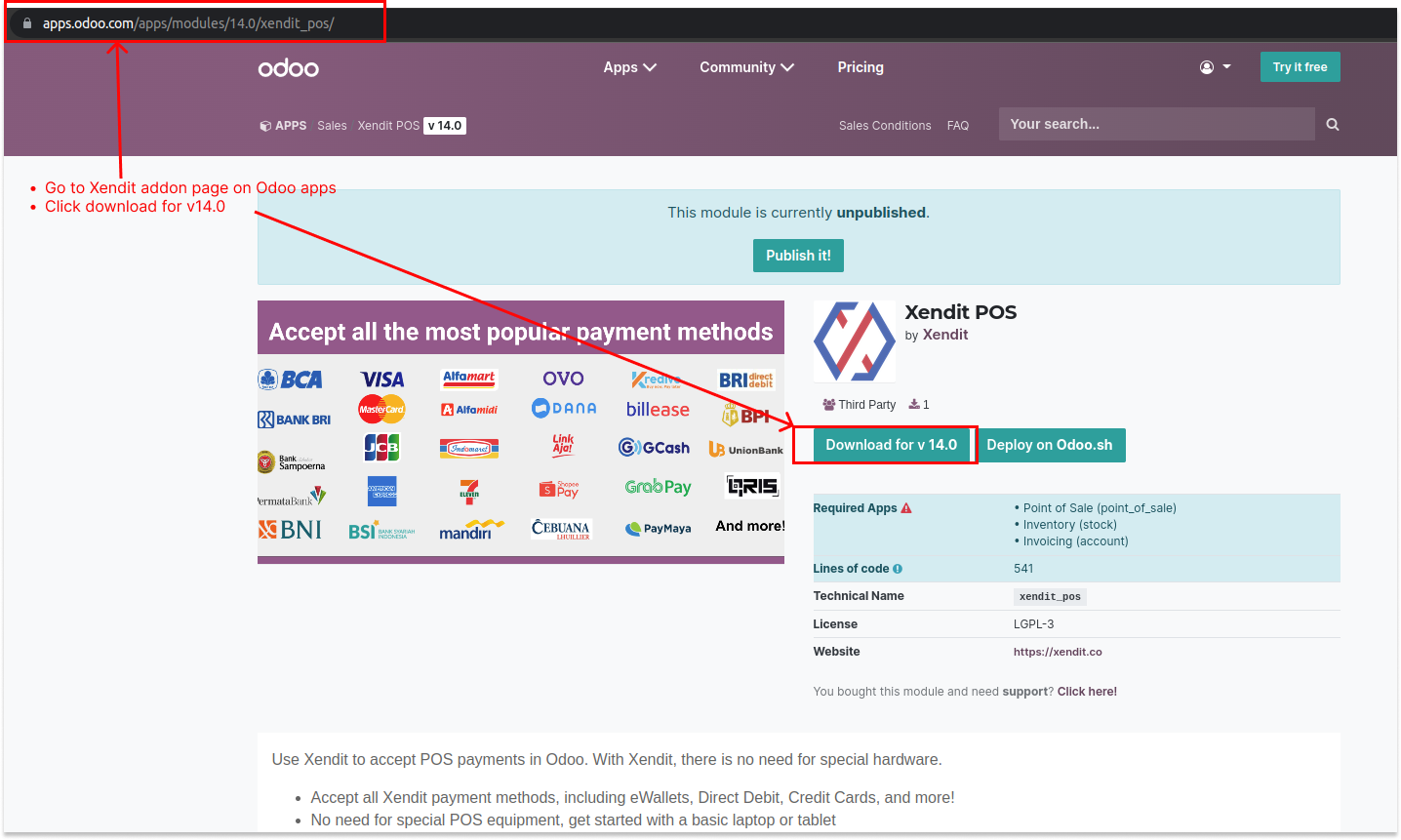The height and width of the screenshot is (840, 1401).
Task: Click the JCB logo
Action: [x=381, y=448]
